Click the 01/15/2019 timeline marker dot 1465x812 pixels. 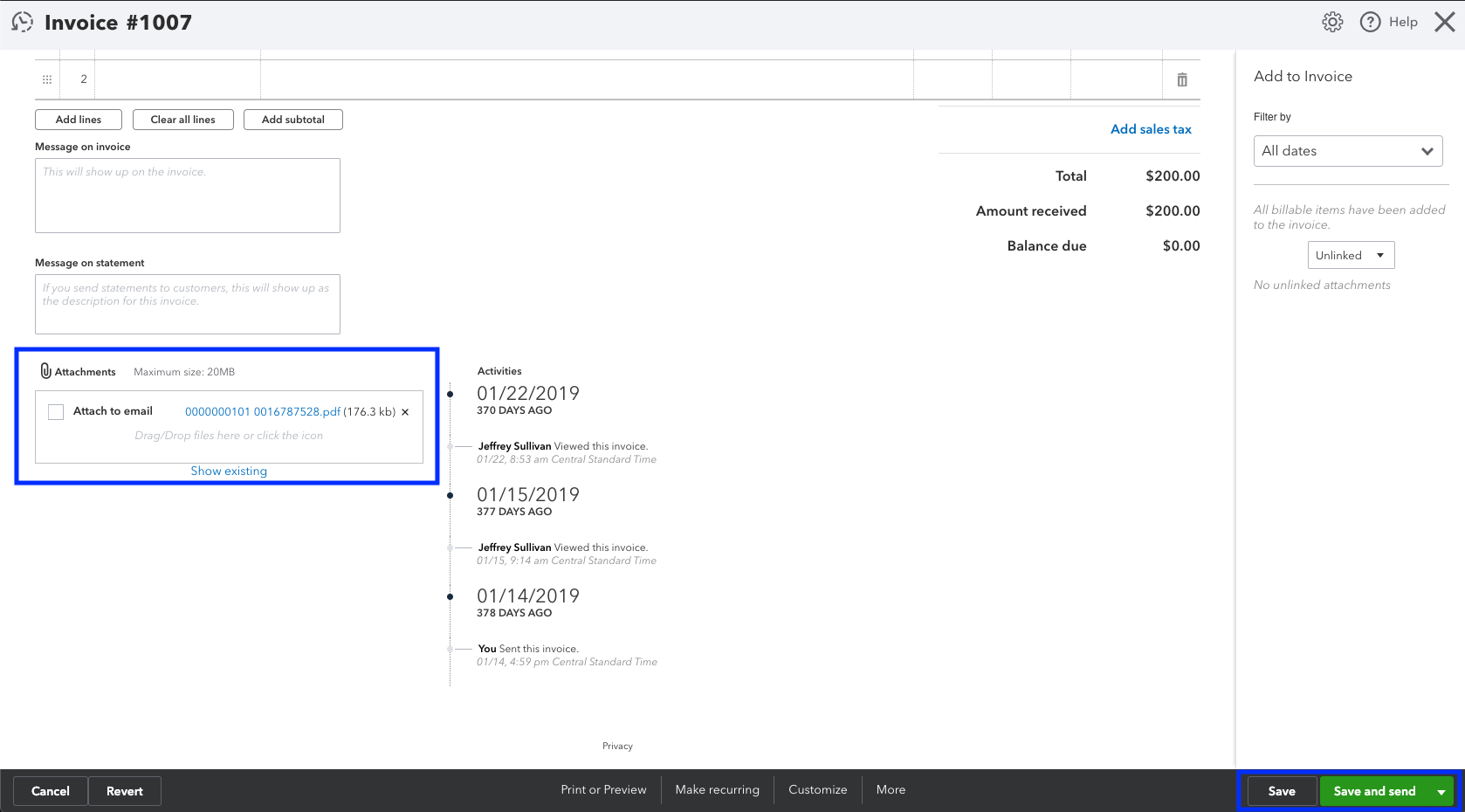451,495
